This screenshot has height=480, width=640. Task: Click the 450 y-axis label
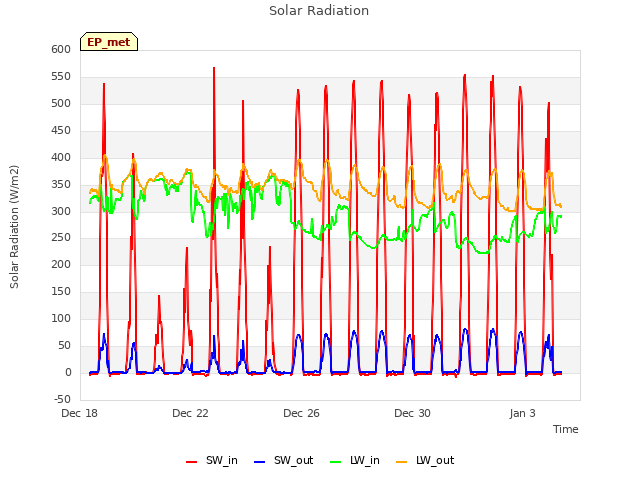click(61, 131)
